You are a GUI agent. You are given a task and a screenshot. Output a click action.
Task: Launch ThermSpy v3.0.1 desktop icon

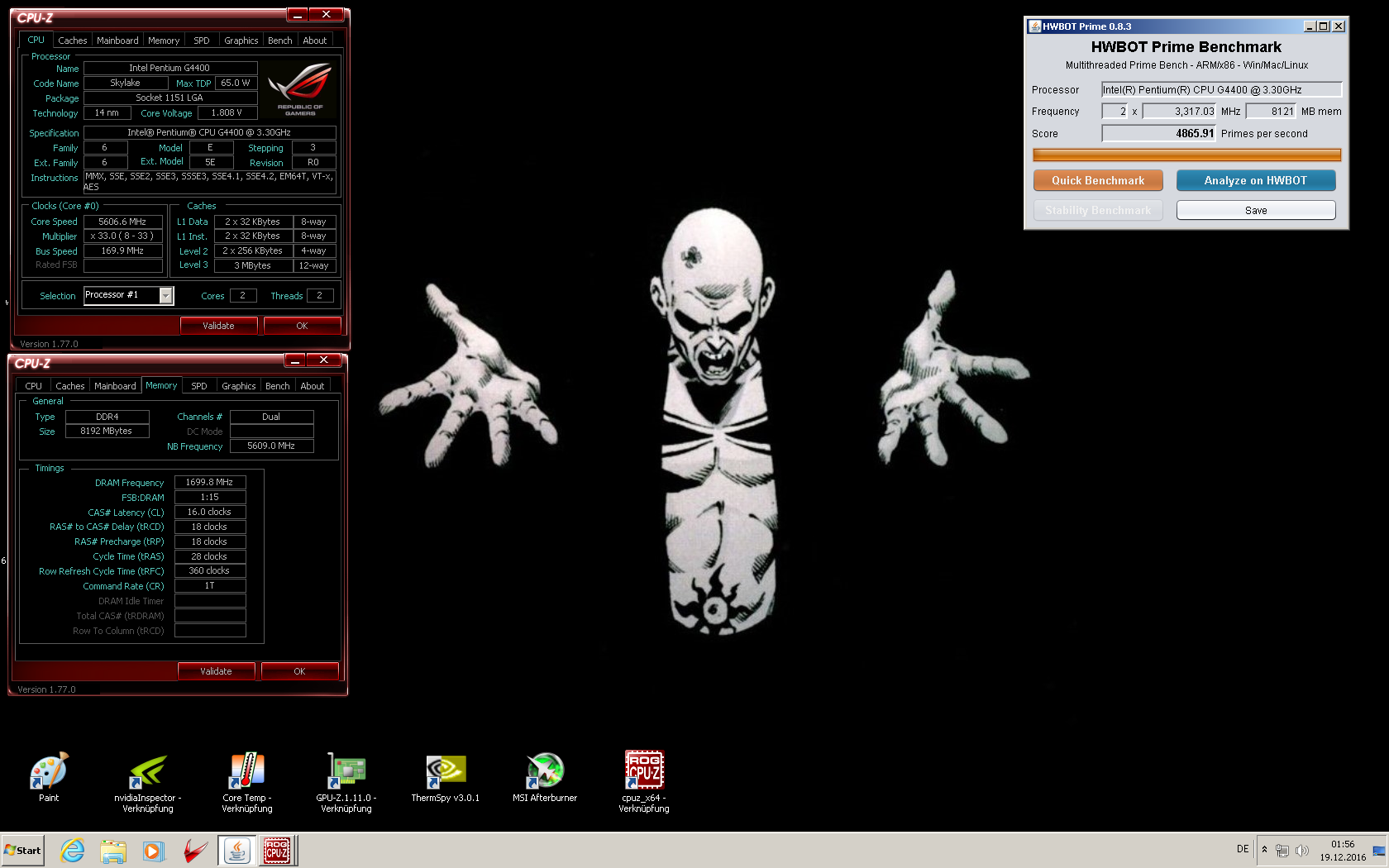pos(446,777)
